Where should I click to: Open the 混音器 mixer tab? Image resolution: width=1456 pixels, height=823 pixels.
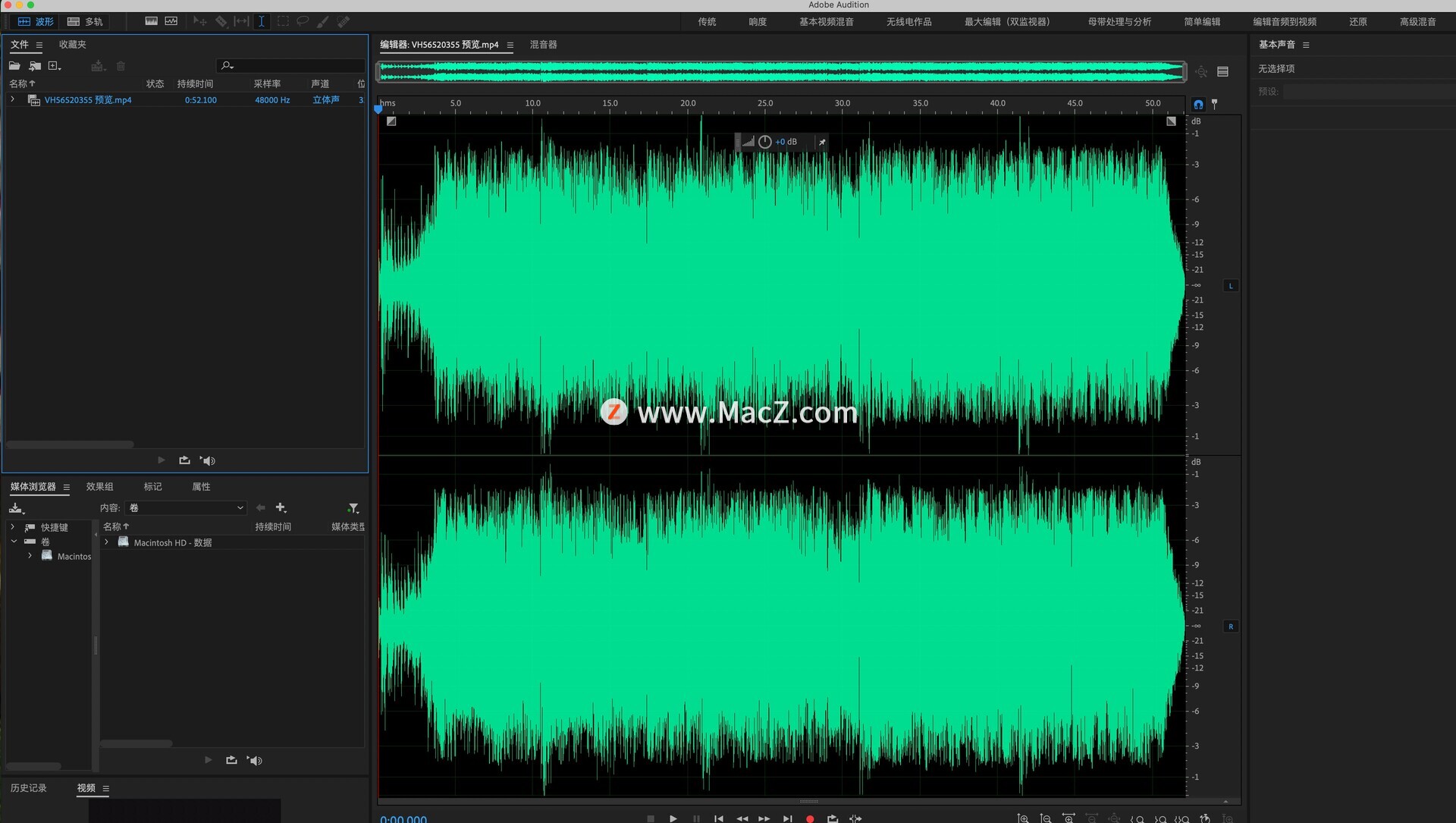pyautogui.click(x=543, y=45)
